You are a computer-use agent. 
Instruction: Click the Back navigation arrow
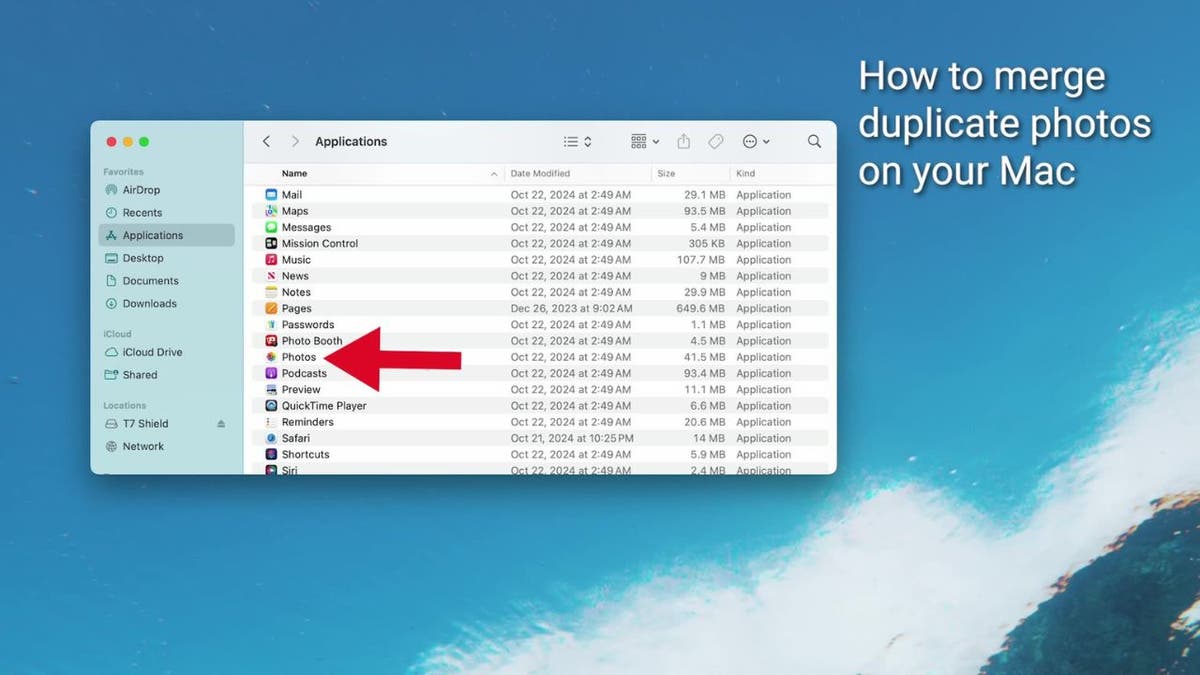point(266,141)
